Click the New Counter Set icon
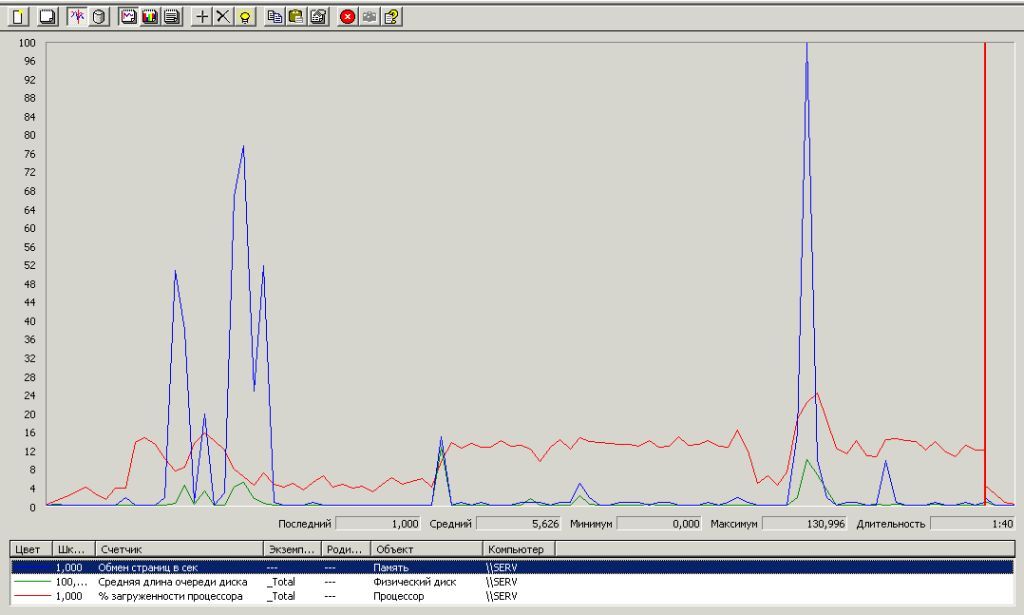 (x=17, y=17)
